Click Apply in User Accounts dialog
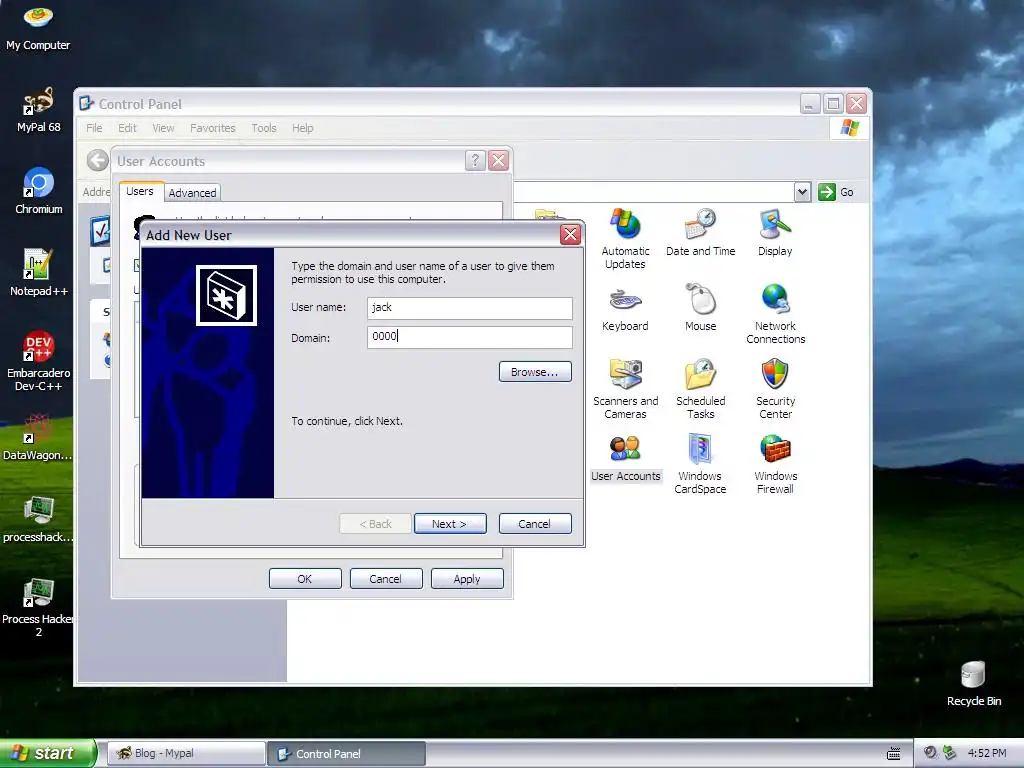Viewport: 1024px width, 768px height. pos(467,579)
